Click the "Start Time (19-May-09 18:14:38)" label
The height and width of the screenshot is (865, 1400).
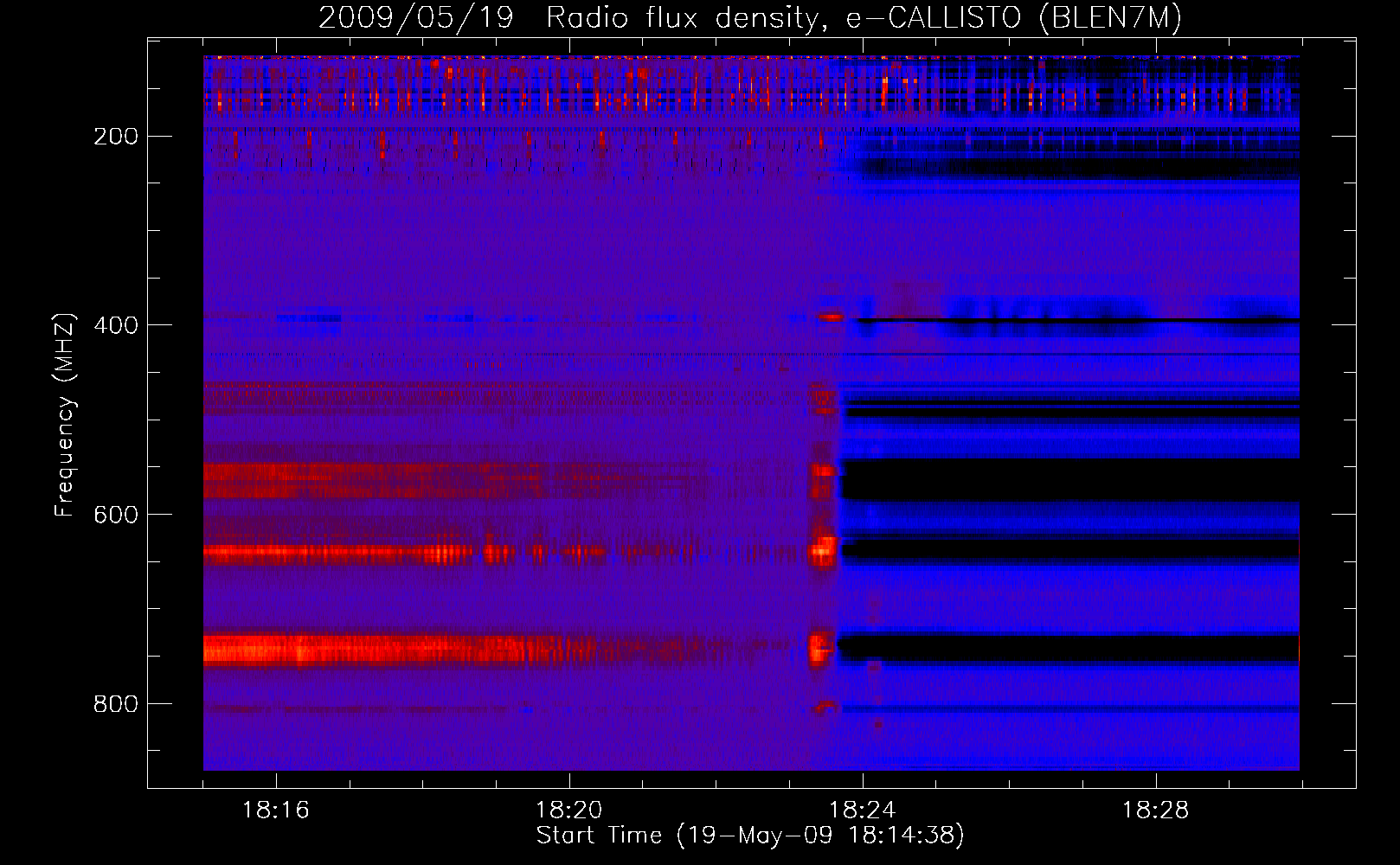(750, 836)
